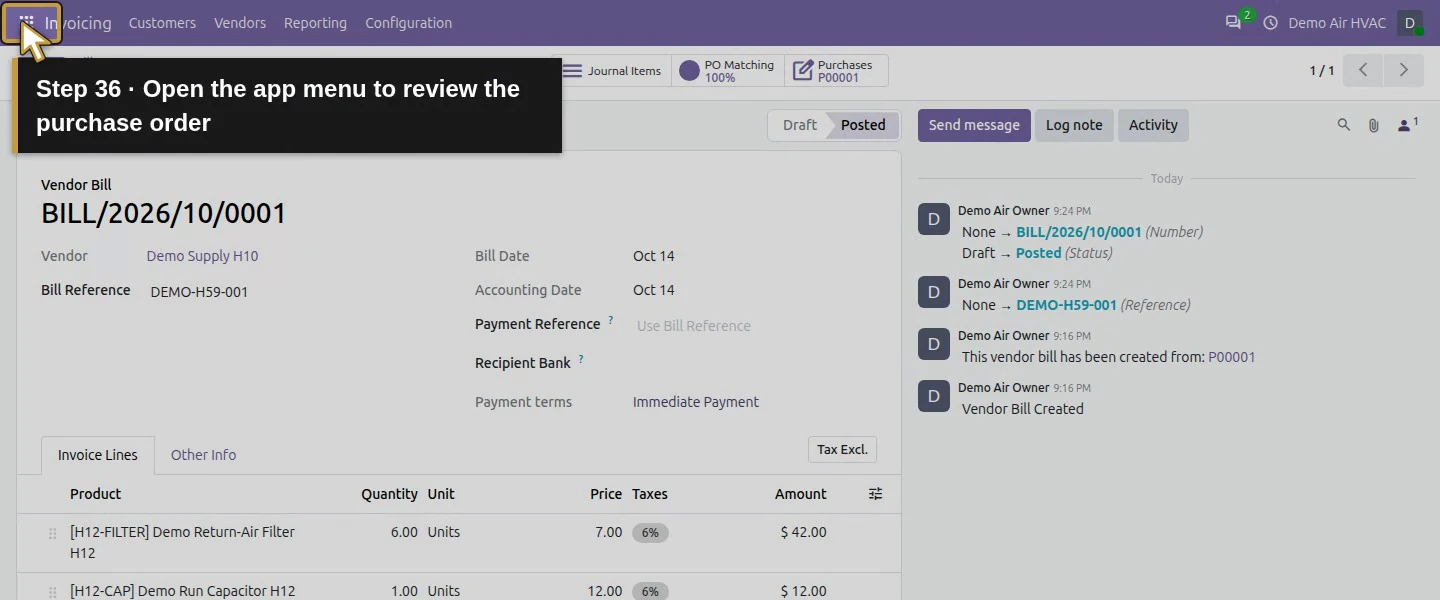
Task: Go to previous record arrow
Action: 1363,70
